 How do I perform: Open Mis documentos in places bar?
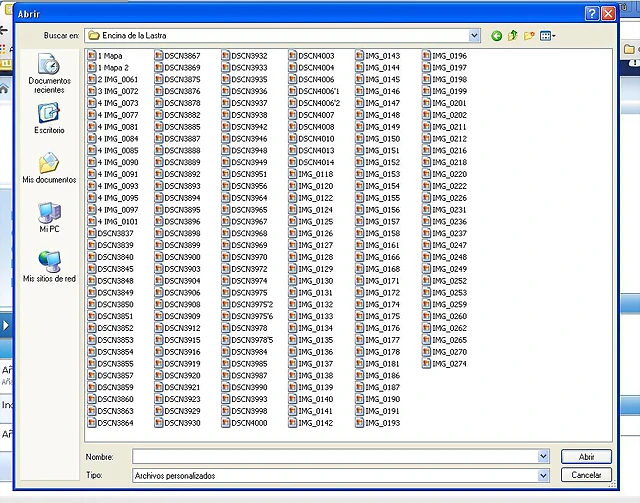(x=49, y=168)
